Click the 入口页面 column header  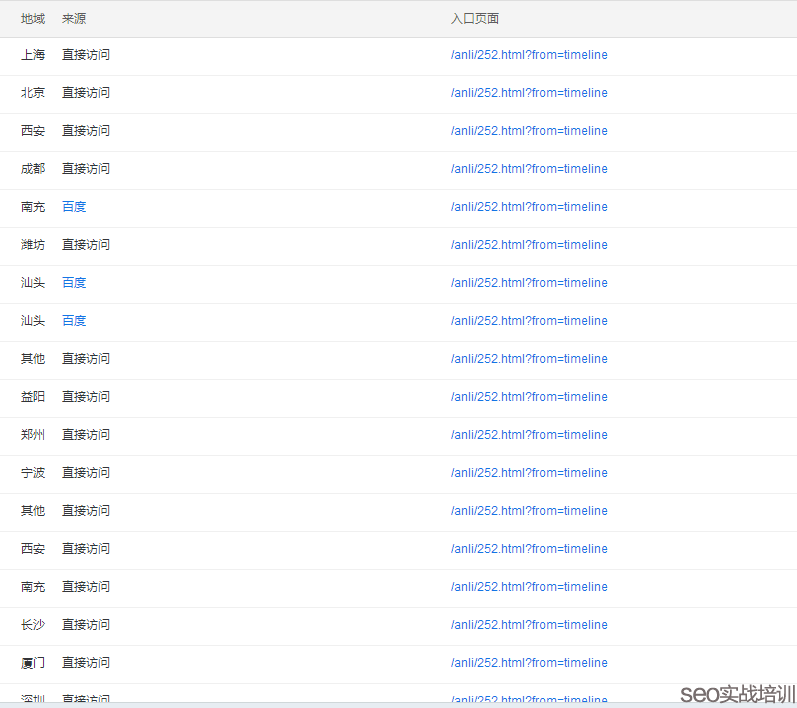point(475,19)
